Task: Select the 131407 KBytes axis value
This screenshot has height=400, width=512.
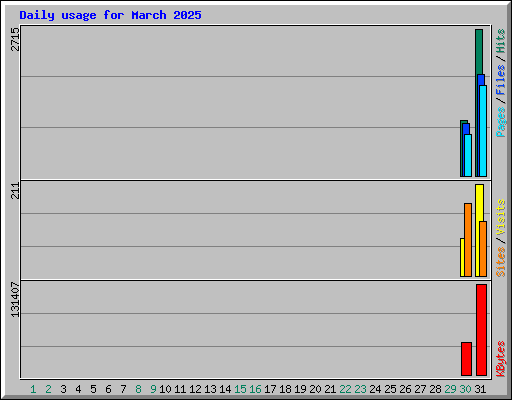Action: point(15,299)
